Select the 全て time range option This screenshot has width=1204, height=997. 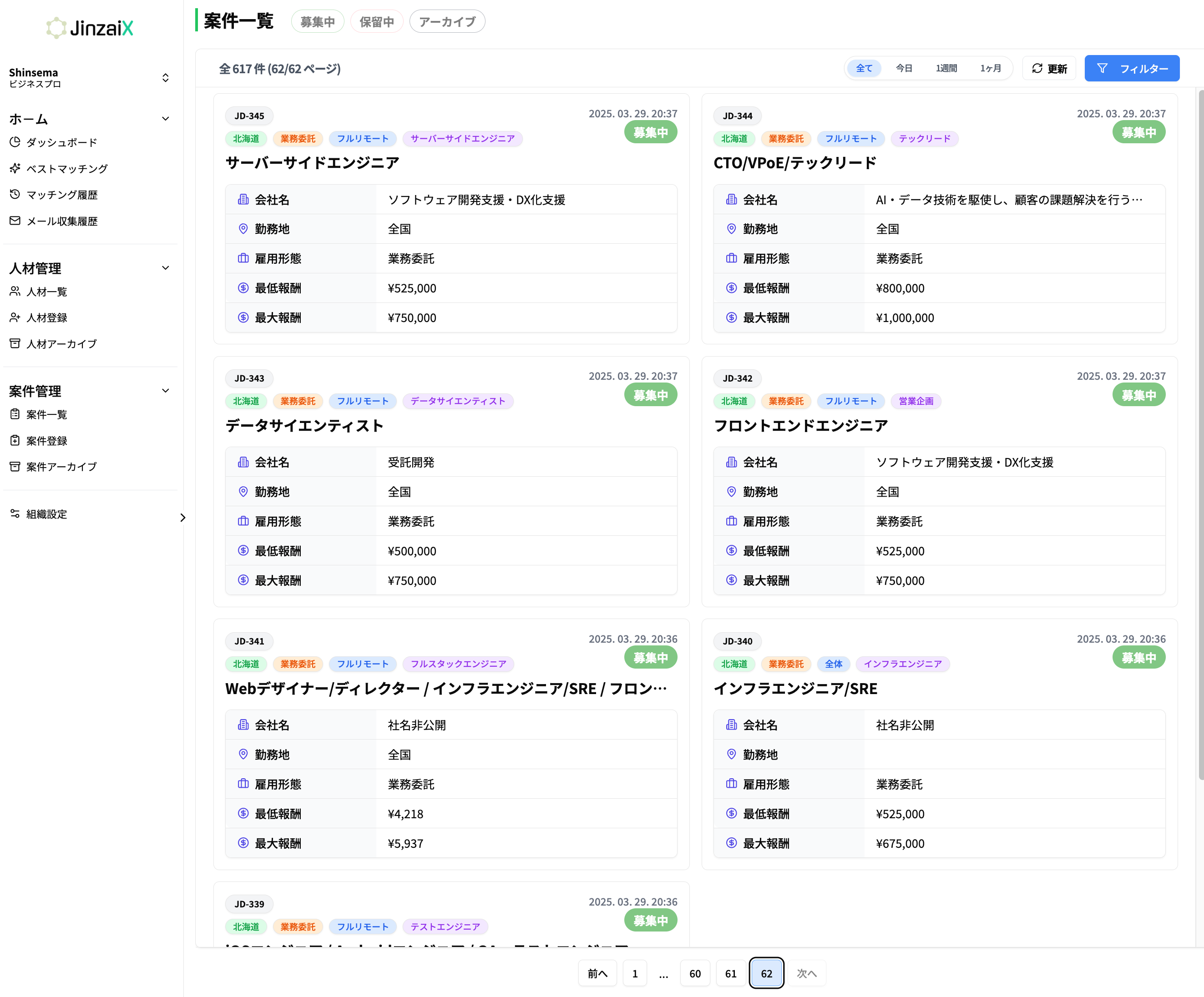coord(864,68)
